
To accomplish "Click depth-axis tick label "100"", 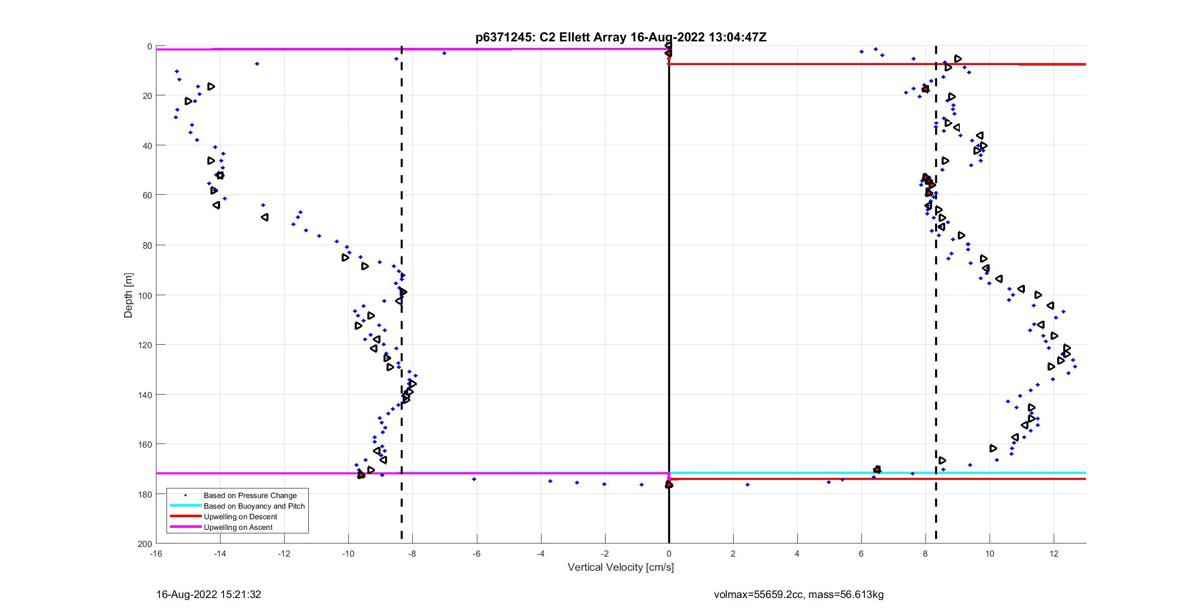I will 143,295.
